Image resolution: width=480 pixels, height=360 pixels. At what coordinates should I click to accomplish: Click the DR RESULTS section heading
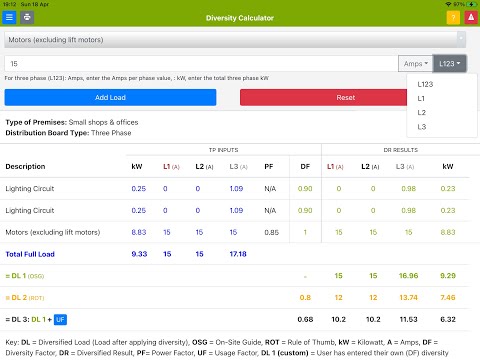point(400,150)
